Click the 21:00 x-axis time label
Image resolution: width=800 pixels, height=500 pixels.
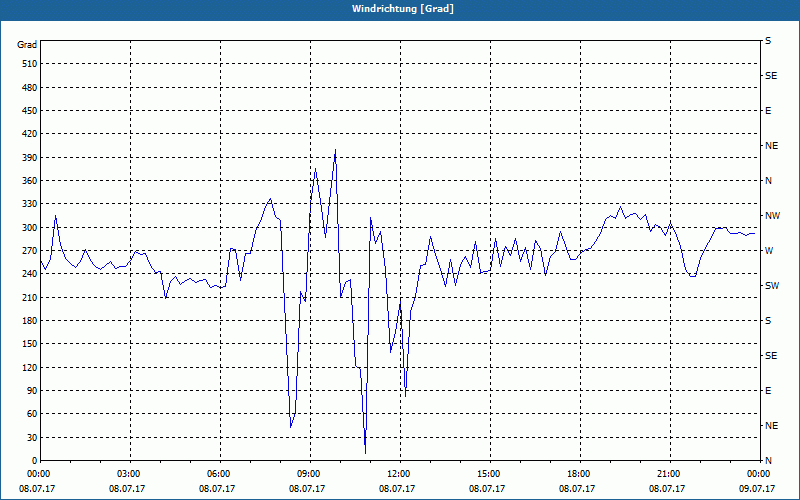[670, 474]
